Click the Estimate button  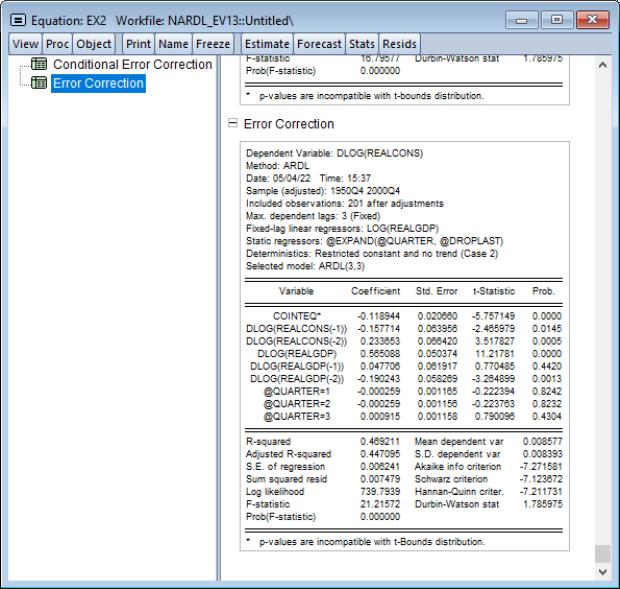click(267, 43)
